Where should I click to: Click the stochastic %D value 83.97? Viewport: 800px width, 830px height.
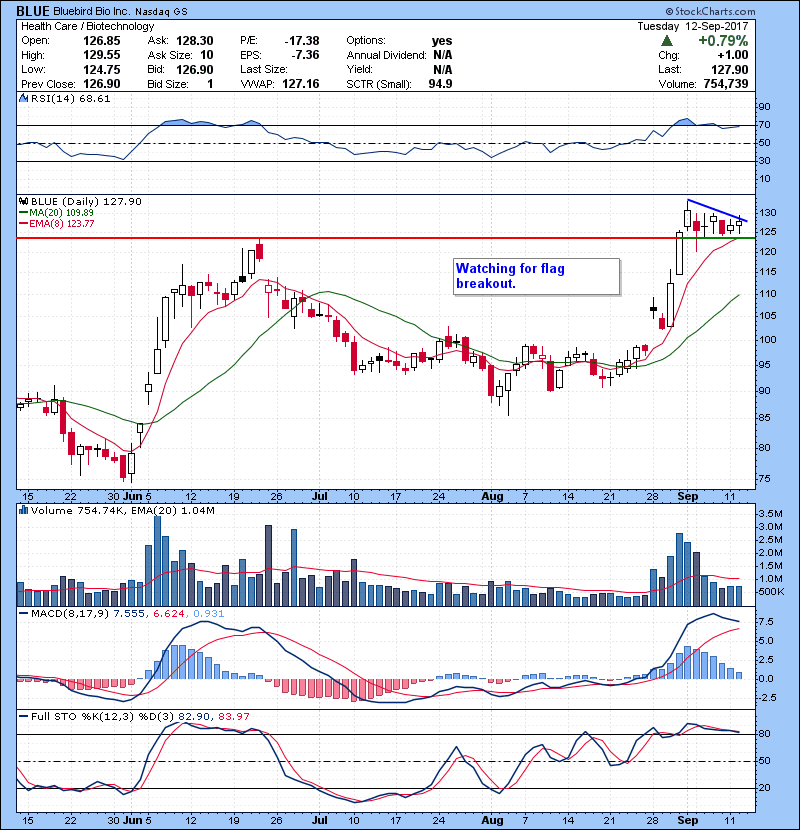pyautogui.click(x=234, y=716)
